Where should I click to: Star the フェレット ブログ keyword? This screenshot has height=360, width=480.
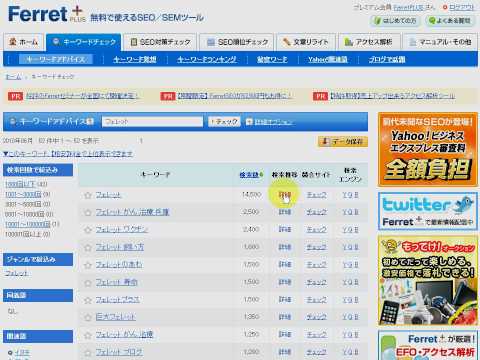click(88, 352)
